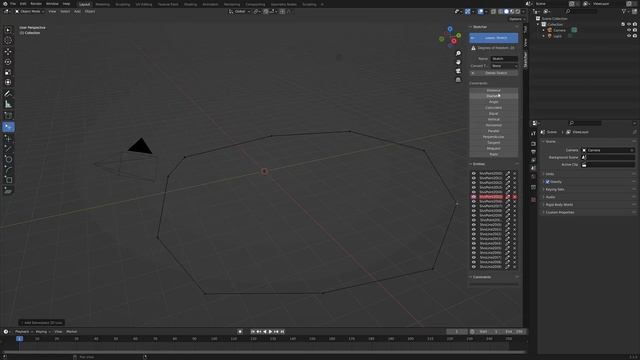This screenshot has height=360, width=640.
Task: Toggle the camera view icon
Action: (x=458, y=71)
